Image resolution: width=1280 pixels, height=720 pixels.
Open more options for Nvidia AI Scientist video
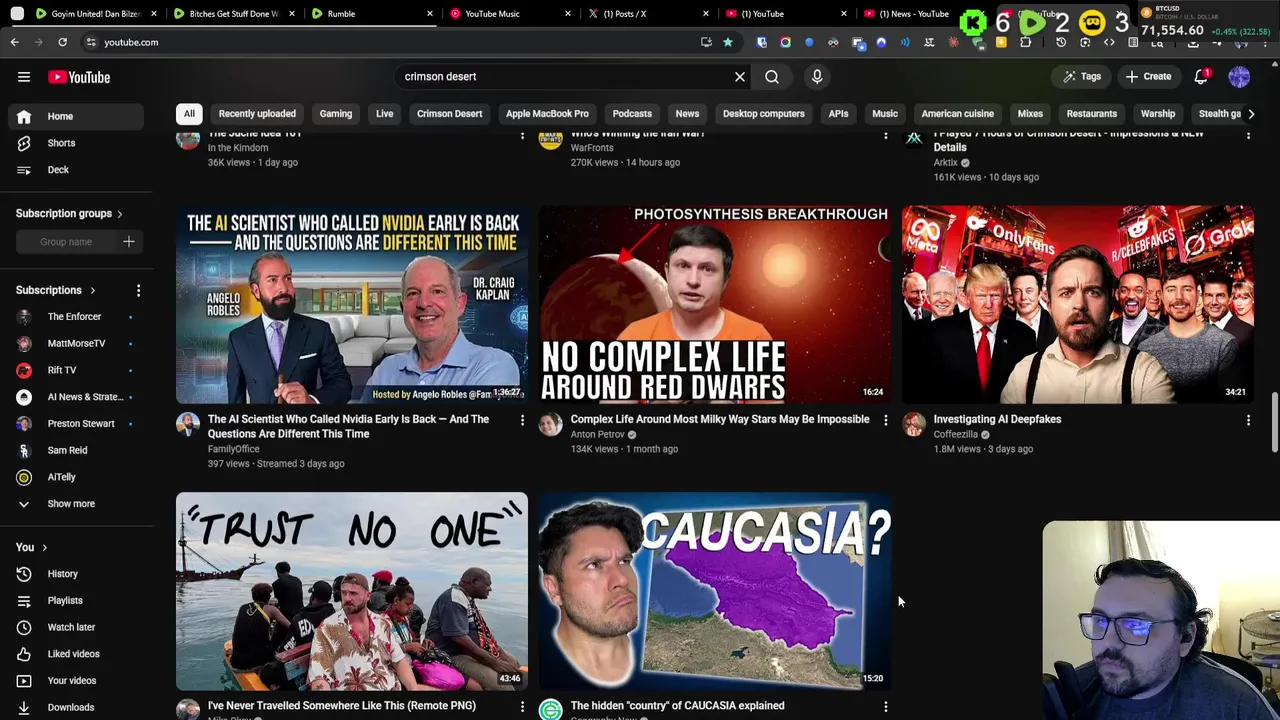click(x=522, y=421)
